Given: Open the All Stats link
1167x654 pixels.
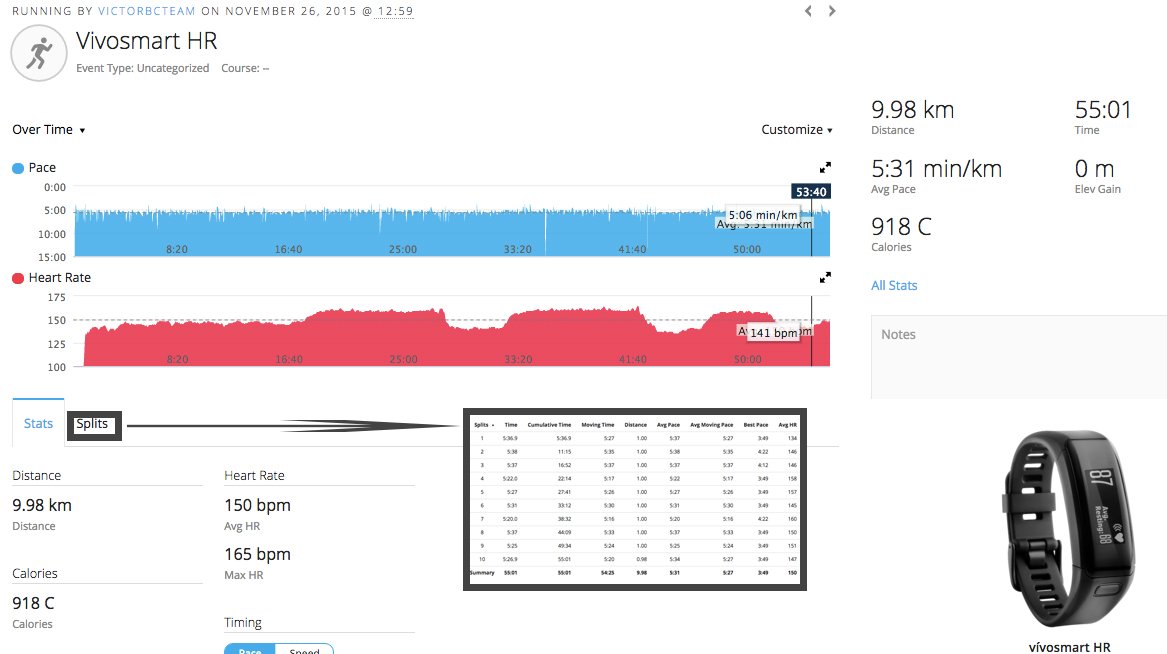Looking at the screenshot, I should click(x=894, y=286).
